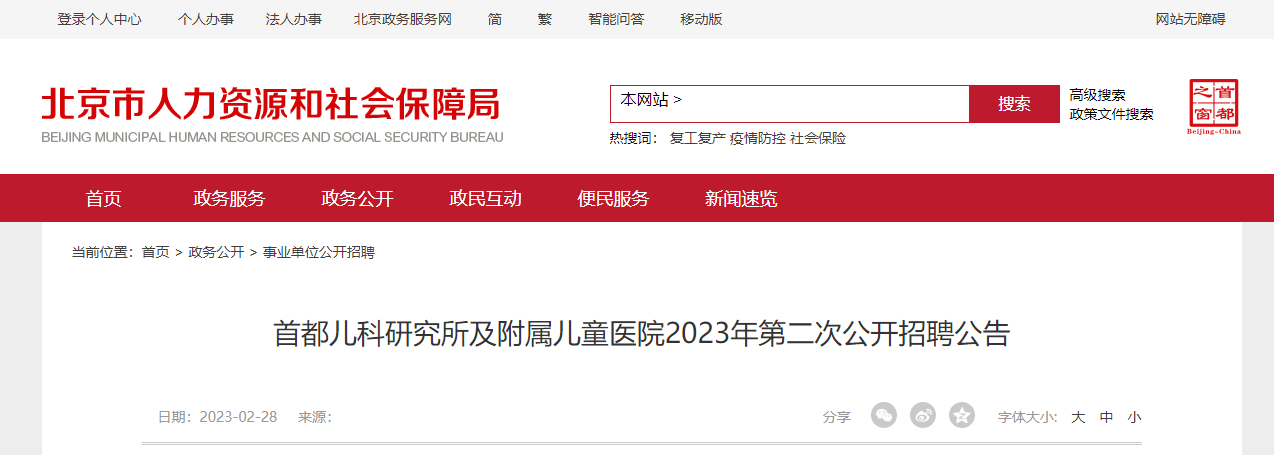This screenshot has height=455, width=1274.
Task: Click the star favorites share icon
Action: 962,415
